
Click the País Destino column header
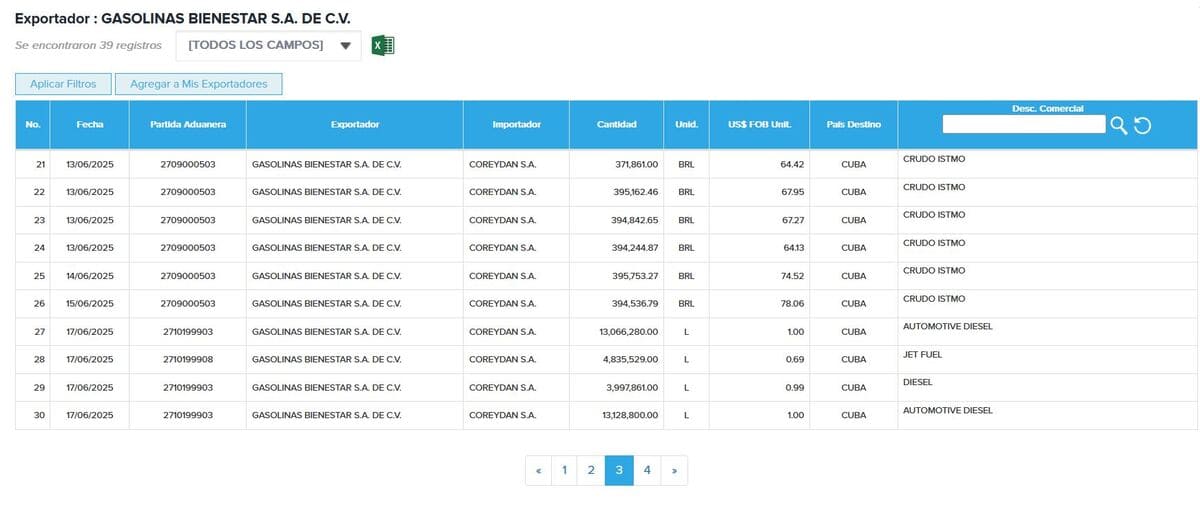(854, 125)
